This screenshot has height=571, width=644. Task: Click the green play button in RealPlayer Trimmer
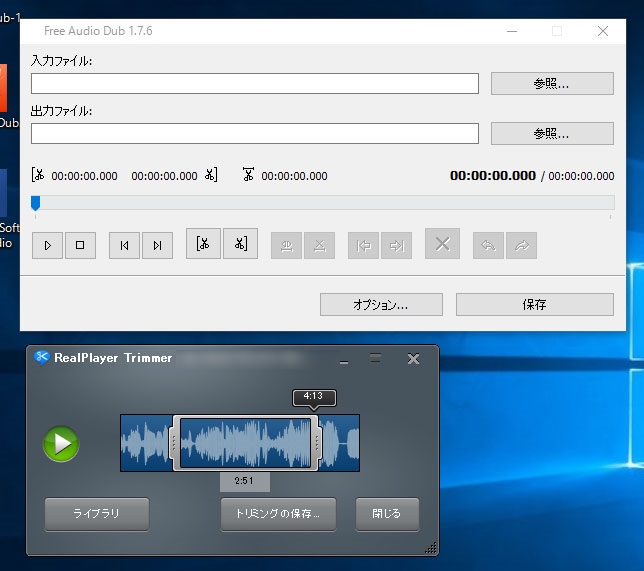[x=61, y=444]
